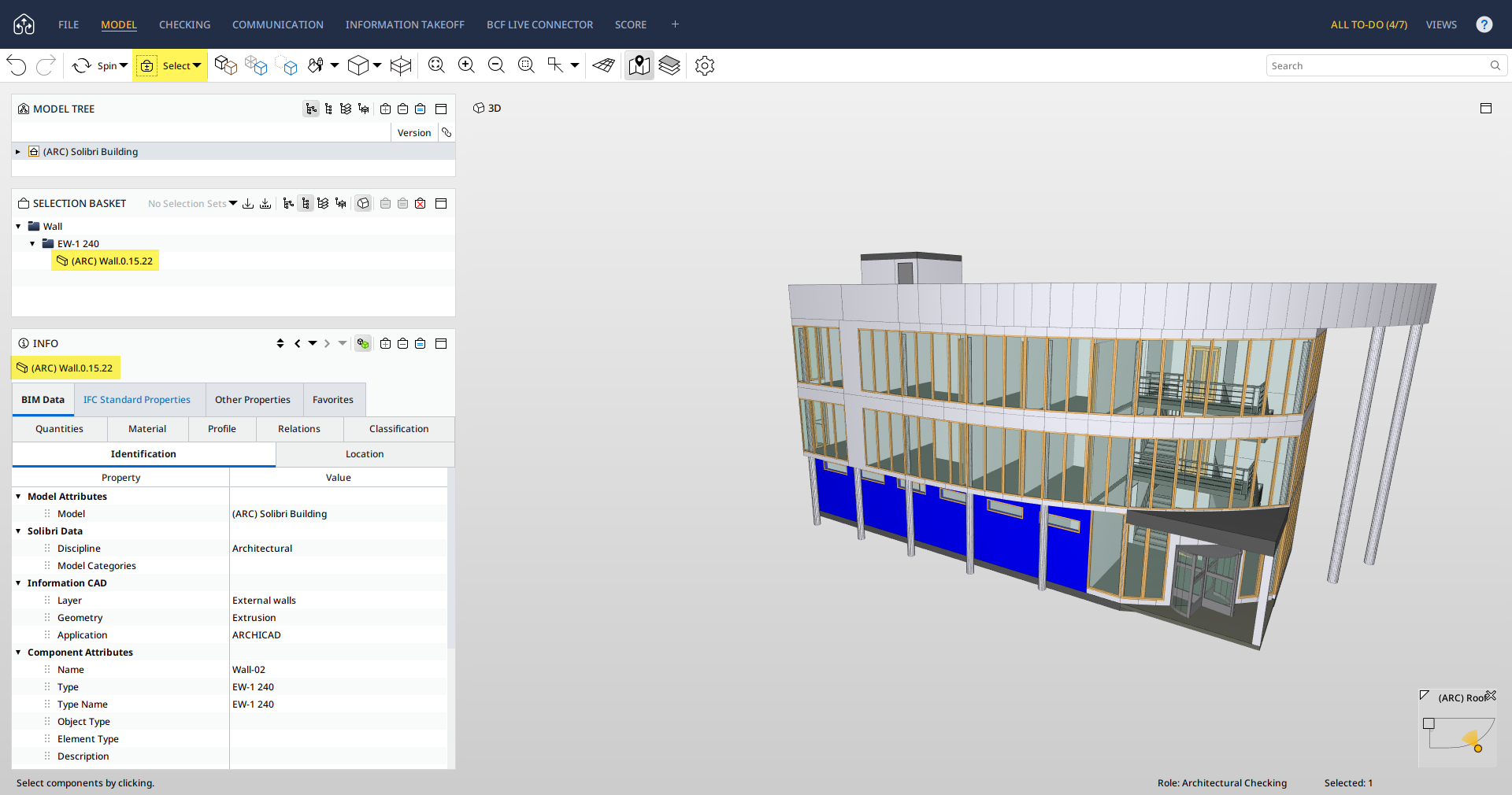Toggle Model Tree containment hierarchy view

(x=311, y=109)
